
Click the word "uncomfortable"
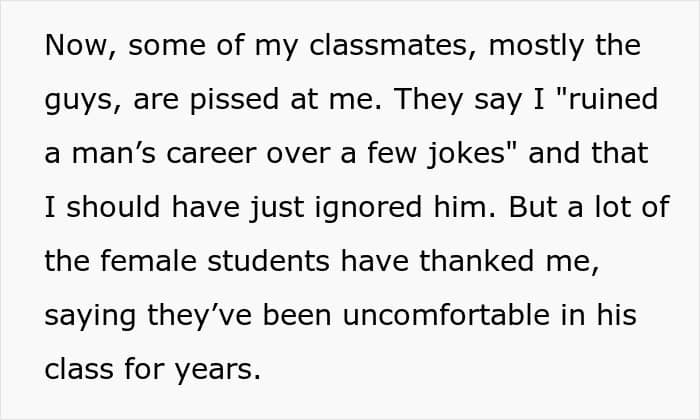point(446,315)
